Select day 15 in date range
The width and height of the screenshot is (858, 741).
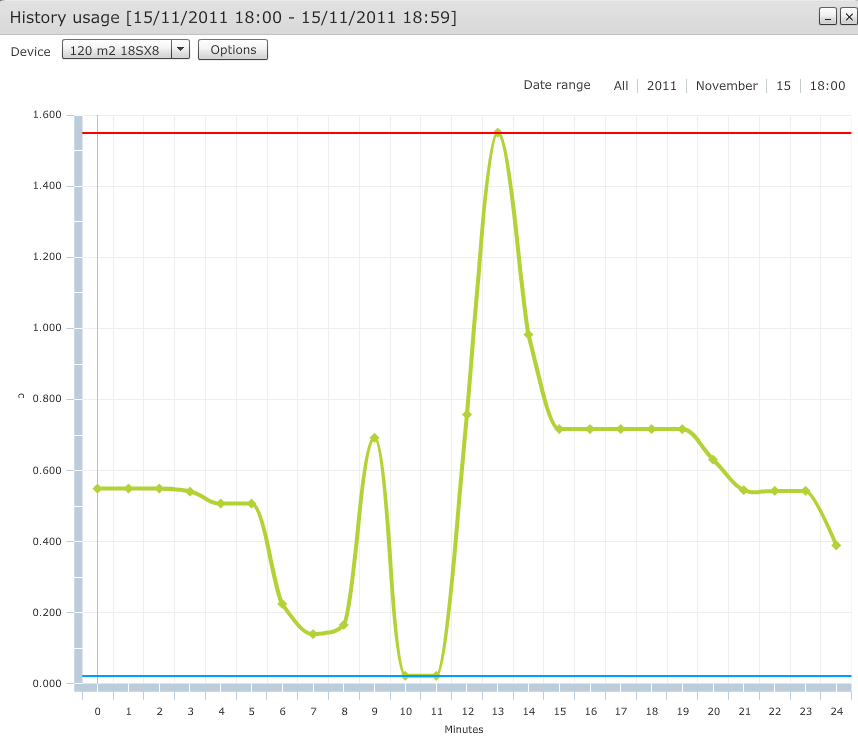(x=783, y=86)
